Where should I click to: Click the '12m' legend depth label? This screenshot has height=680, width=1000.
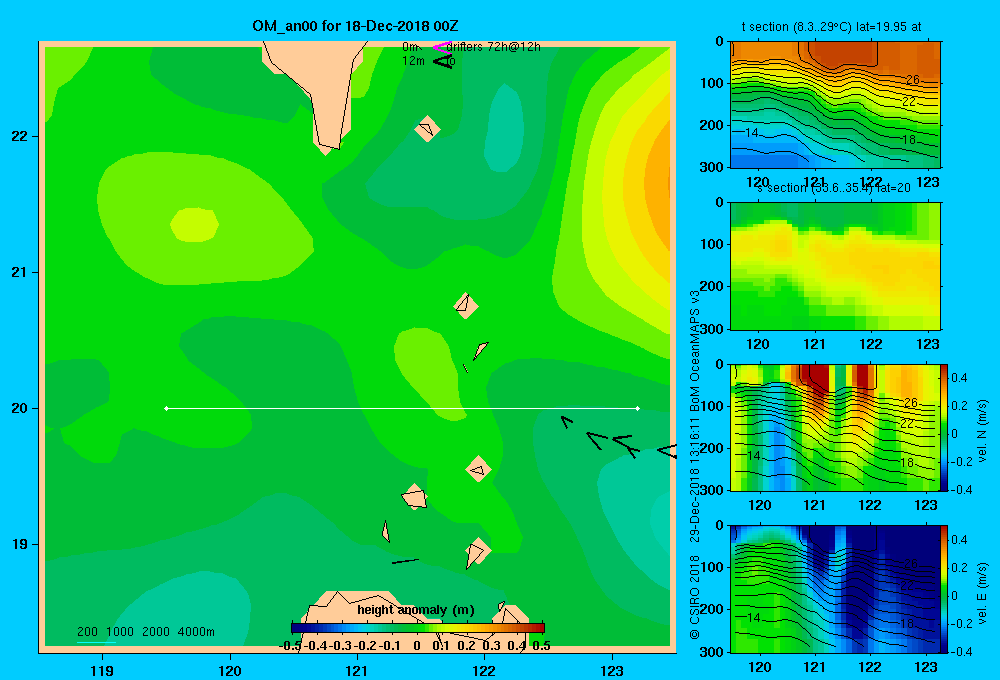[x=413, y=61]
